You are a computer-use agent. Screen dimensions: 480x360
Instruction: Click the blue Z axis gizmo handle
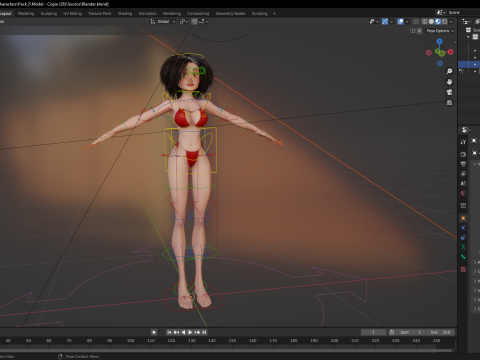point(439,41)
